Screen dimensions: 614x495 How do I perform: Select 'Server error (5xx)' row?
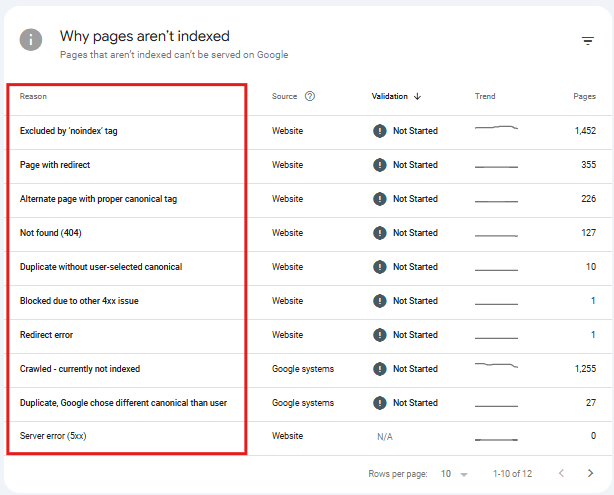54,437
